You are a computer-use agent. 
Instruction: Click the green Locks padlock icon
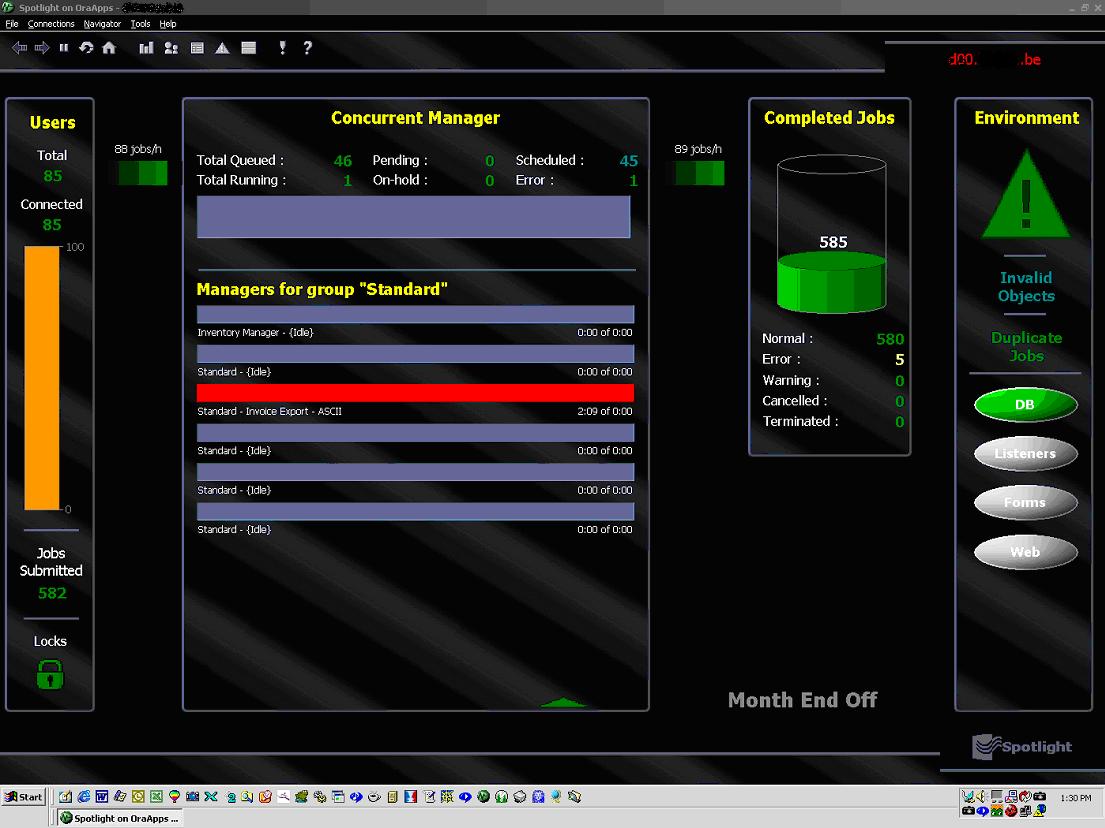click(x=50, y=674)
